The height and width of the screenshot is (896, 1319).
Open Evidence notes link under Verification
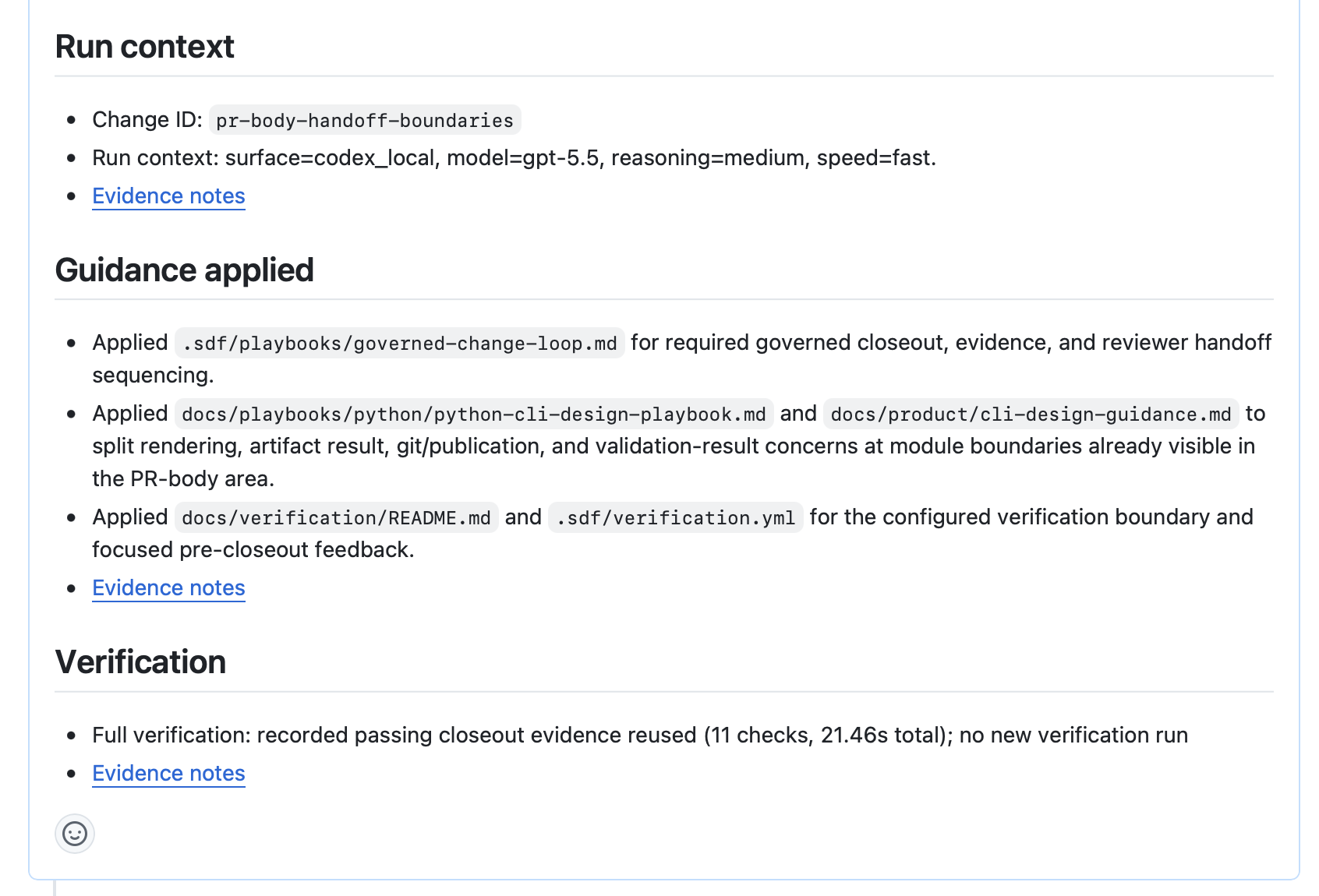(168, 774)
